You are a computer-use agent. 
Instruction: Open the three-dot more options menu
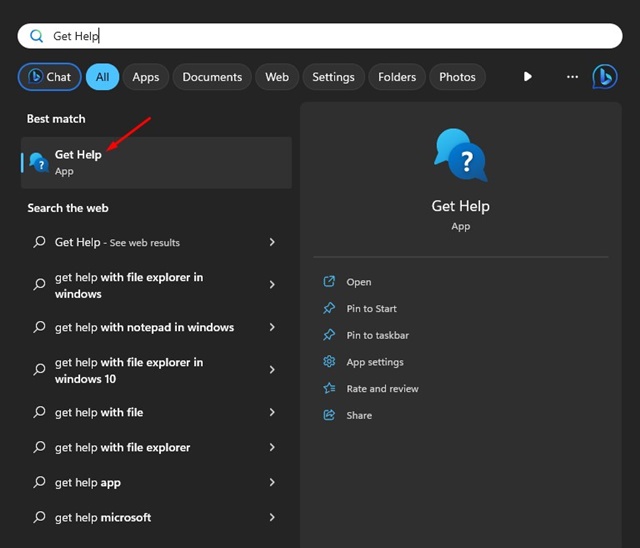coord(572,77)
